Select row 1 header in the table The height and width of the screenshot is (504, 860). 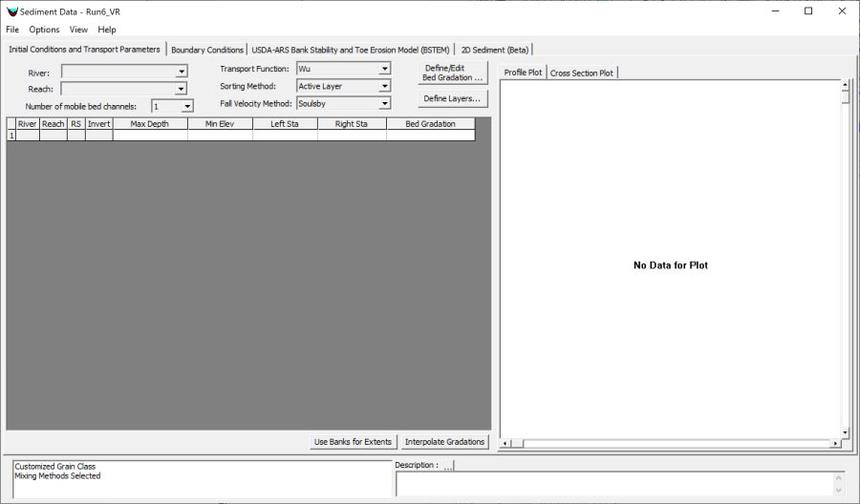11,135
